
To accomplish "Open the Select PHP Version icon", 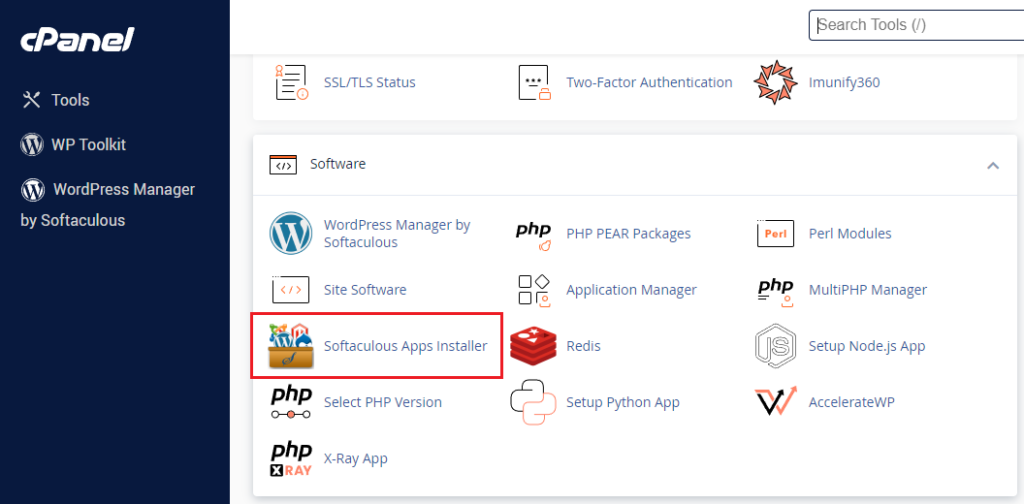I will pyautogui.click(x=291, y=402).
